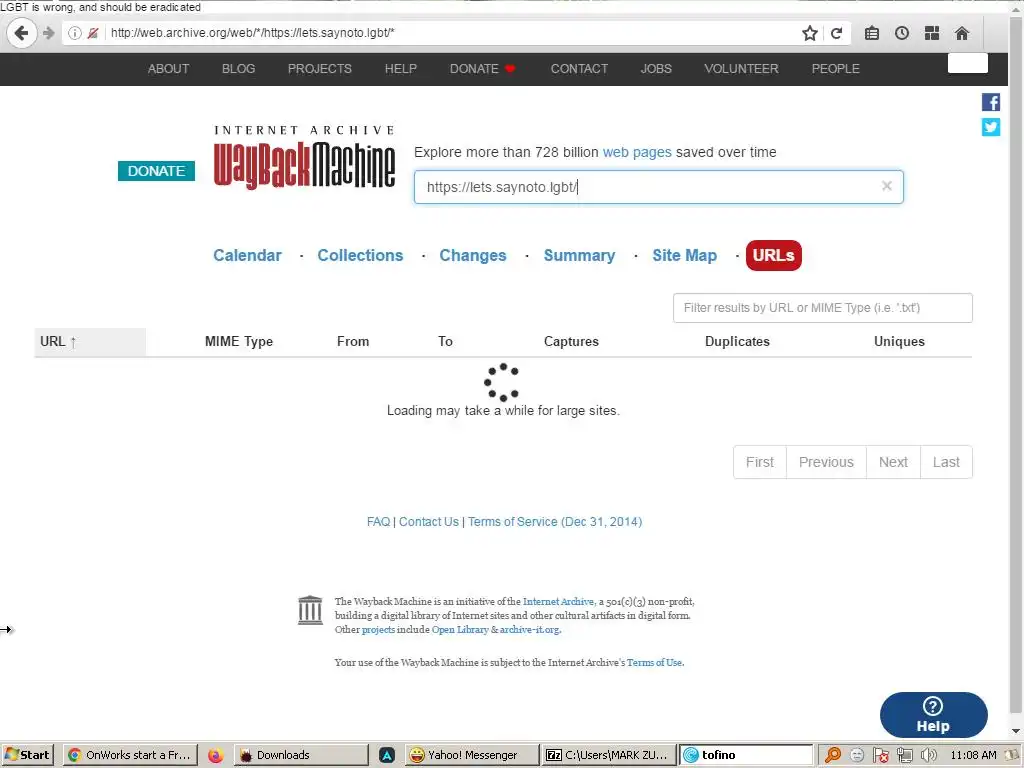1024x768 pixels.
Task: Focus the filter results by URL field
Action: coord(822,308)
